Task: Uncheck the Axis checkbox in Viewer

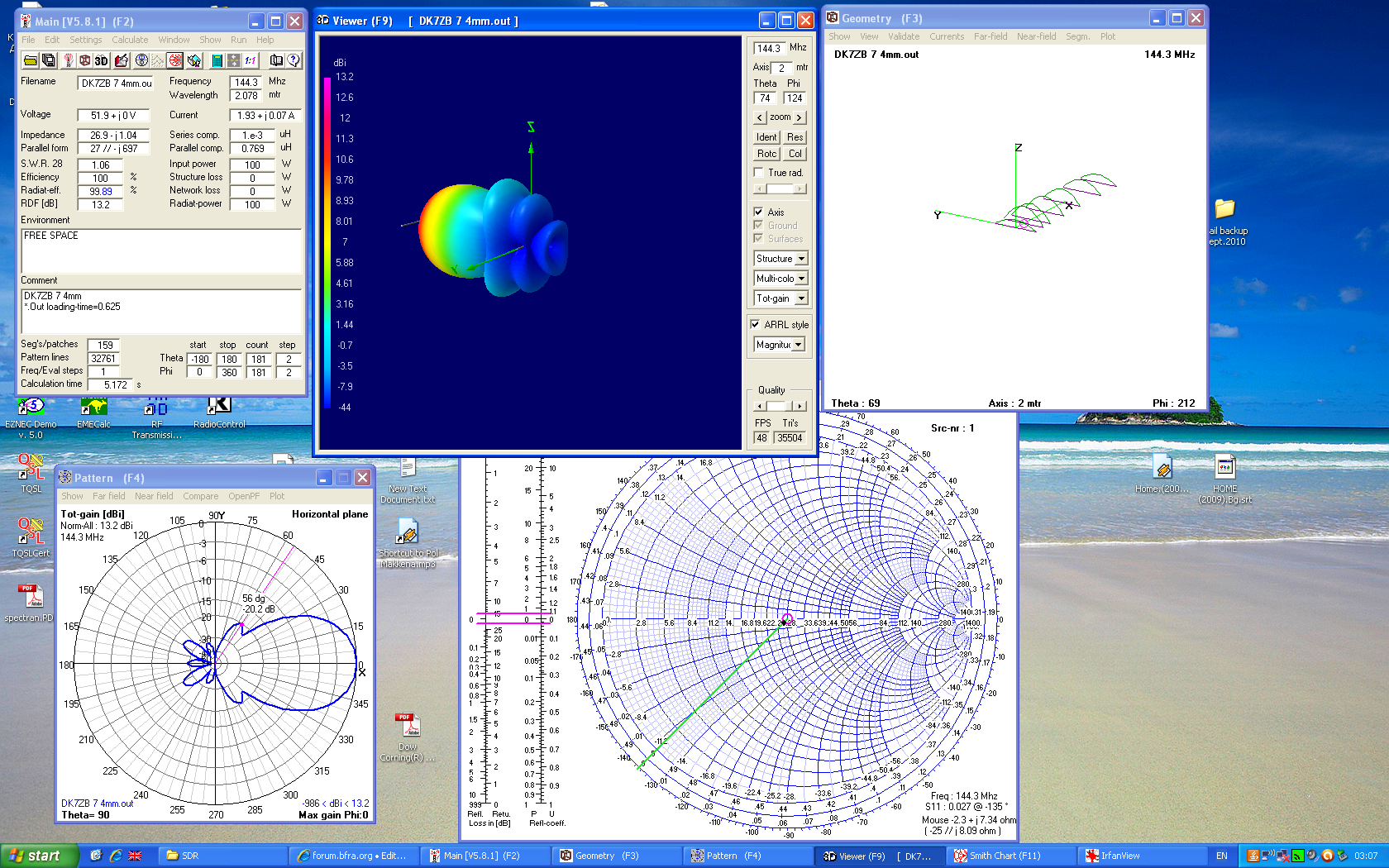Action: pos(758,212)
